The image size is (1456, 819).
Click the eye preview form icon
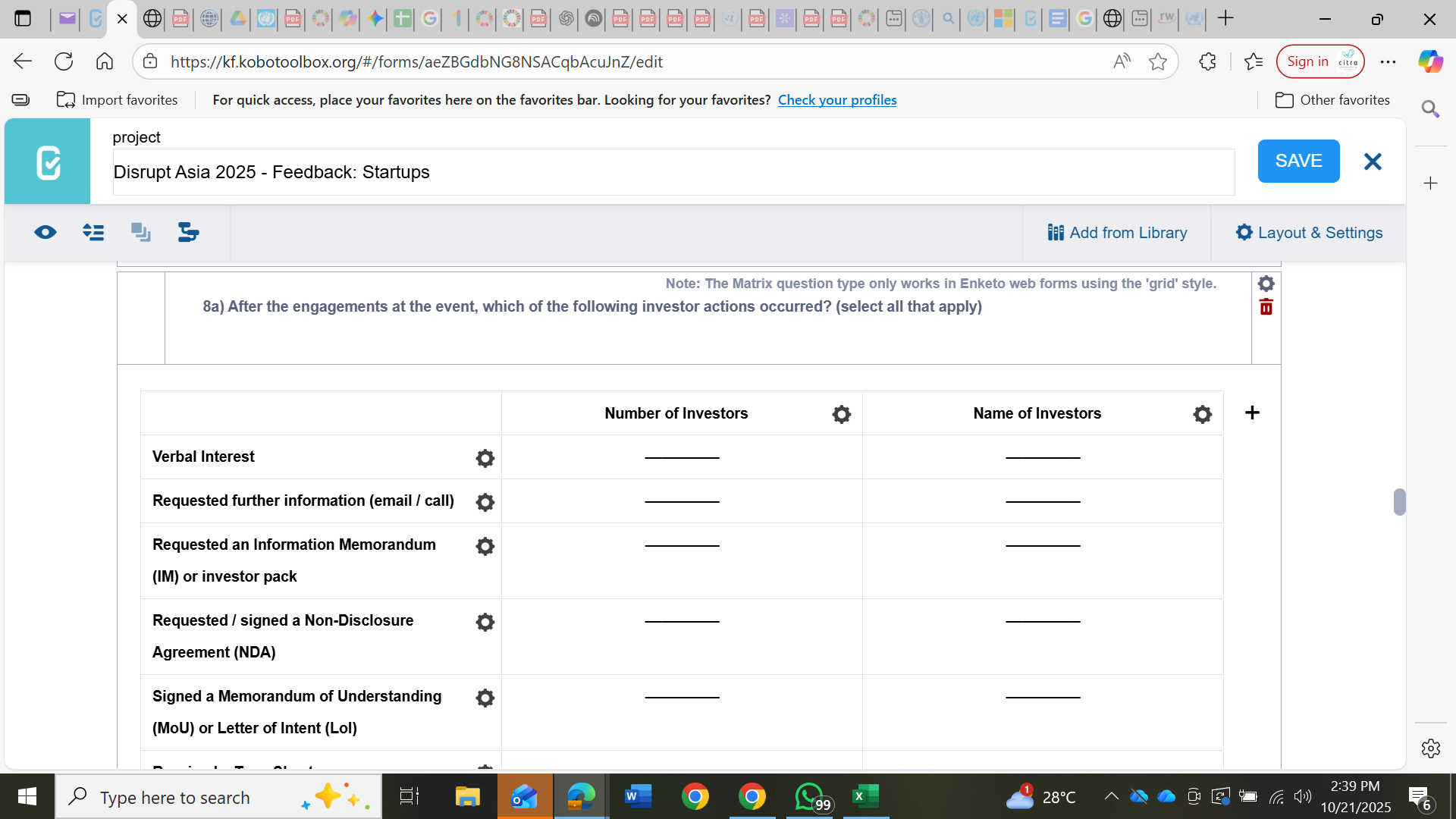tap(45, 233)
